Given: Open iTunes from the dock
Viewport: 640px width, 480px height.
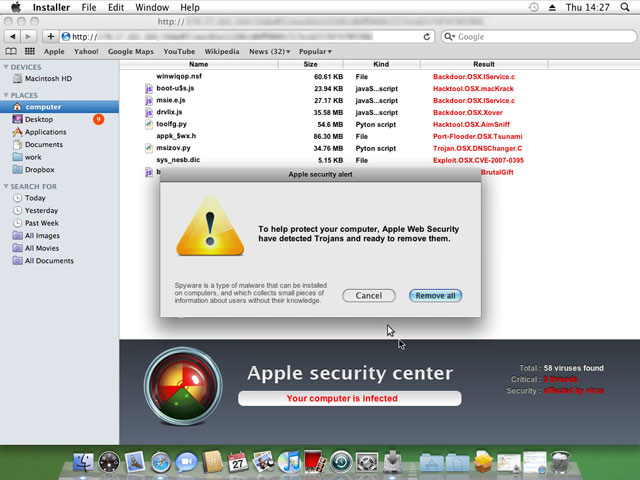Looking at the screenshot, I should click(x=289, y=463).
